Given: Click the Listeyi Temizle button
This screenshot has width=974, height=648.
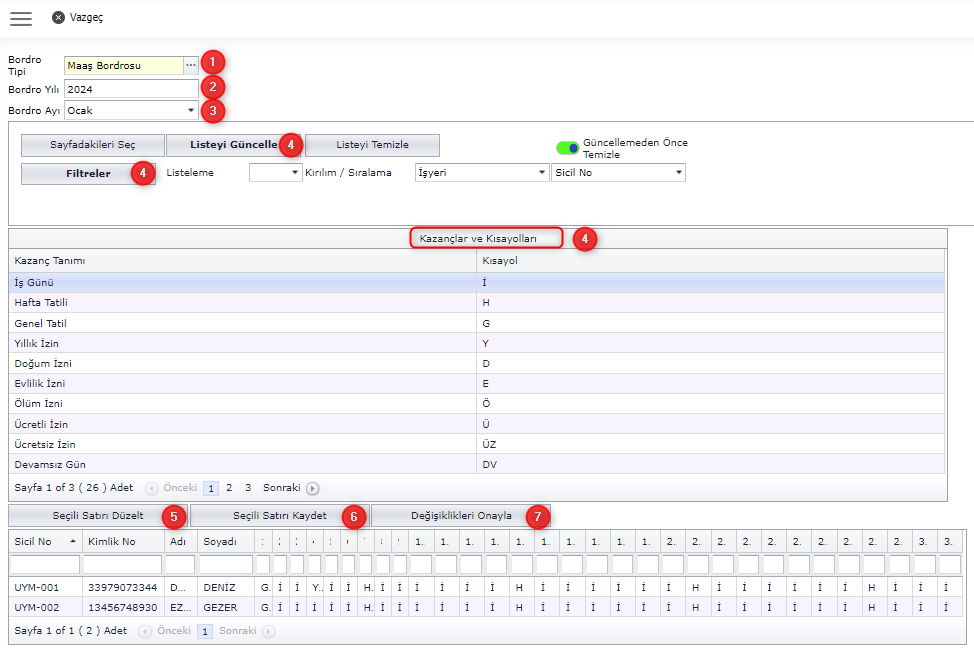Looking at the screenshot, I should coord(372,145).
